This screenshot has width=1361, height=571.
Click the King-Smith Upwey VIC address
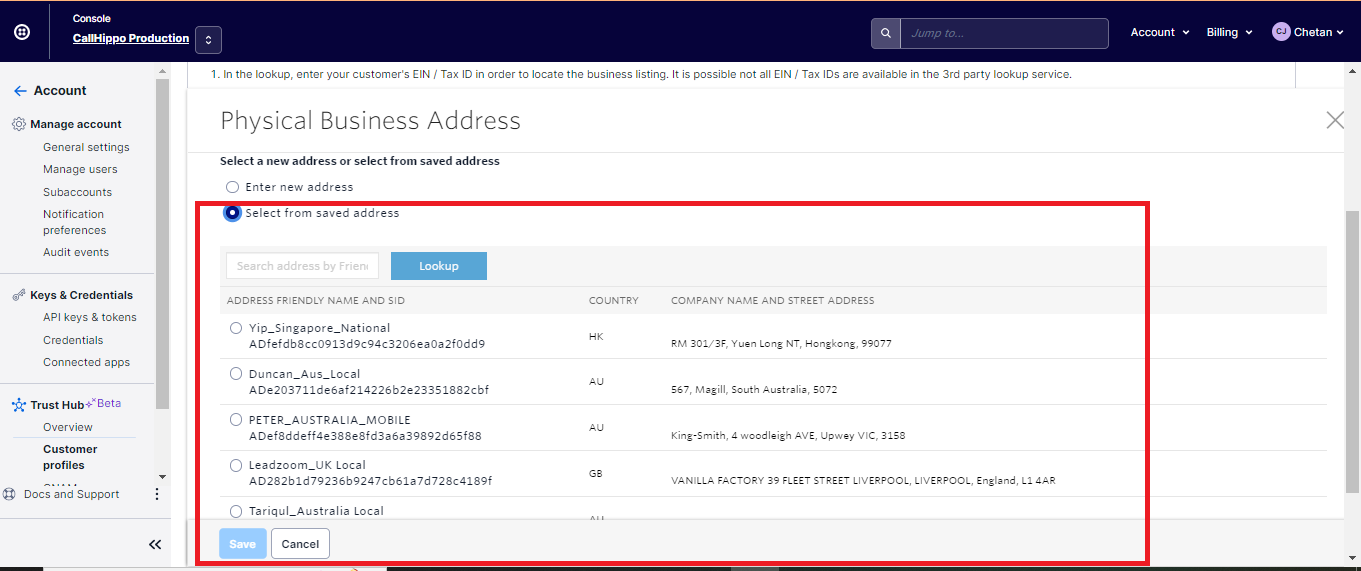[788, 435]
